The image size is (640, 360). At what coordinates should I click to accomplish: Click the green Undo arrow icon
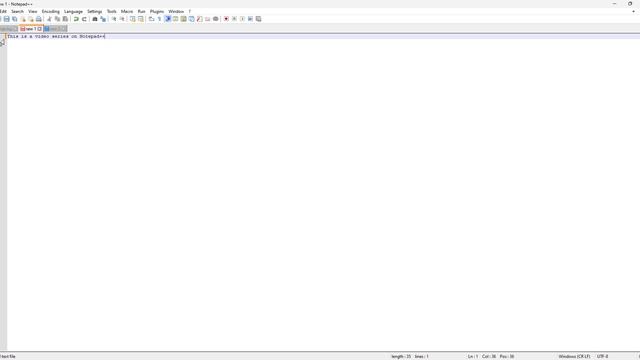[76, 19]
